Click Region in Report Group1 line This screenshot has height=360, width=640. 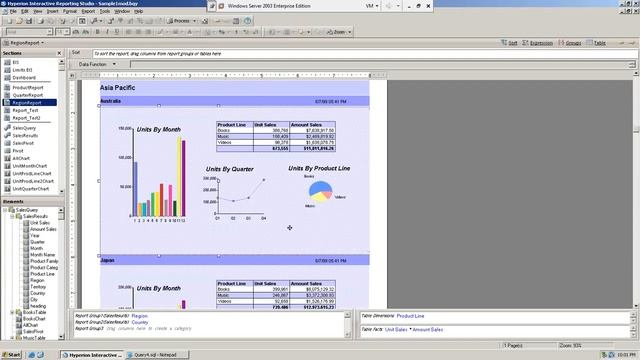point(140,316)
